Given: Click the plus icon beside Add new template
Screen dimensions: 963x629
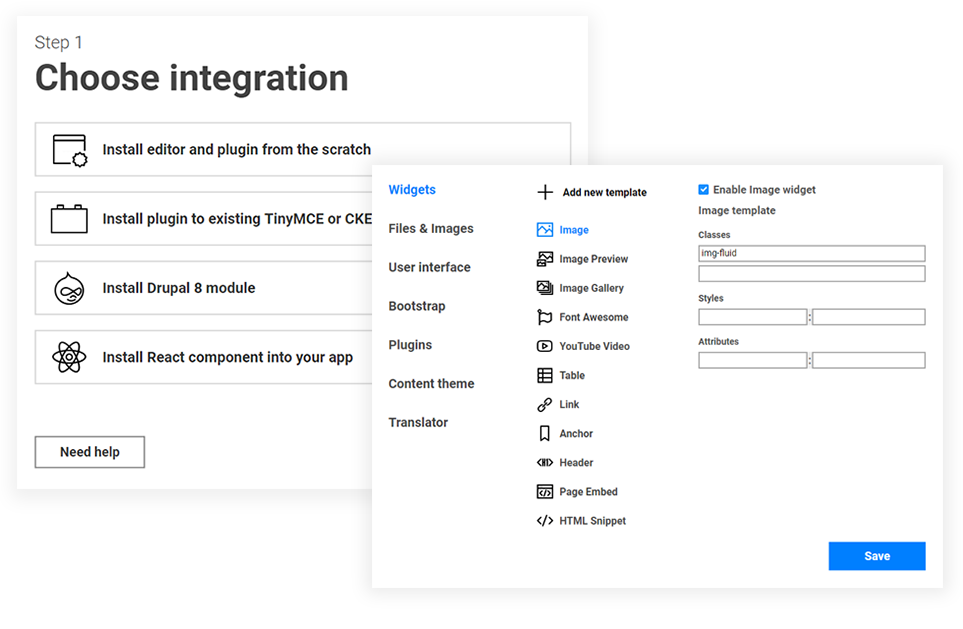Looking at the screenshot, I should pos(545,192).
